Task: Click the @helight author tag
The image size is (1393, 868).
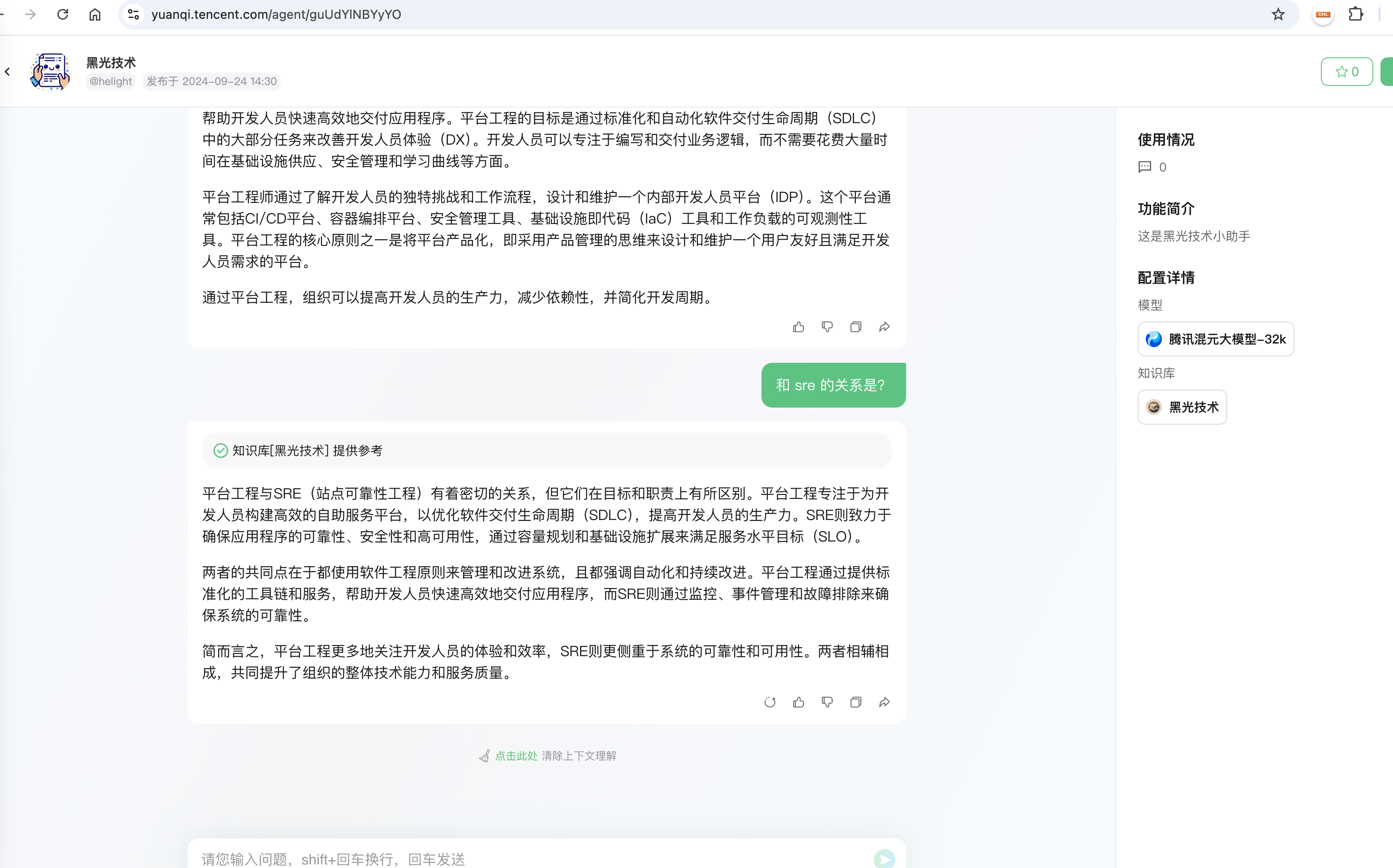Action: (111, 82)
